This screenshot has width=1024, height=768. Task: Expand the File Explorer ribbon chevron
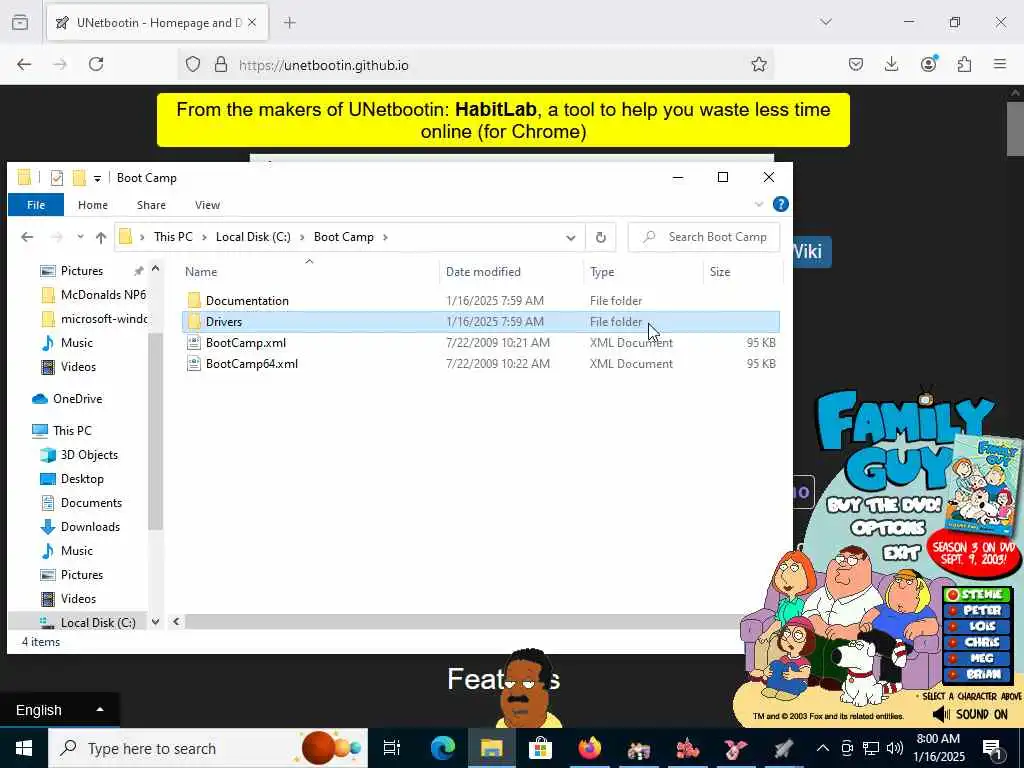point(759,204)
